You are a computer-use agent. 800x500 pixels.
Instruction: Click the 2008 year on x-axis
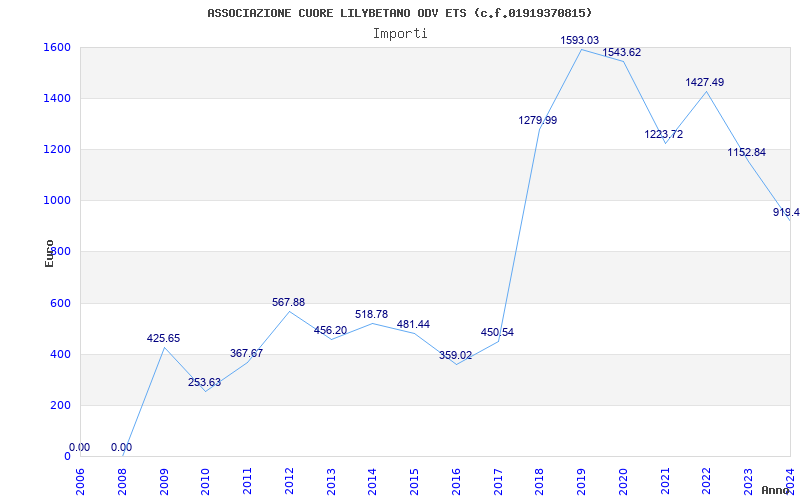pyautogui.click(x=122, y=482)
